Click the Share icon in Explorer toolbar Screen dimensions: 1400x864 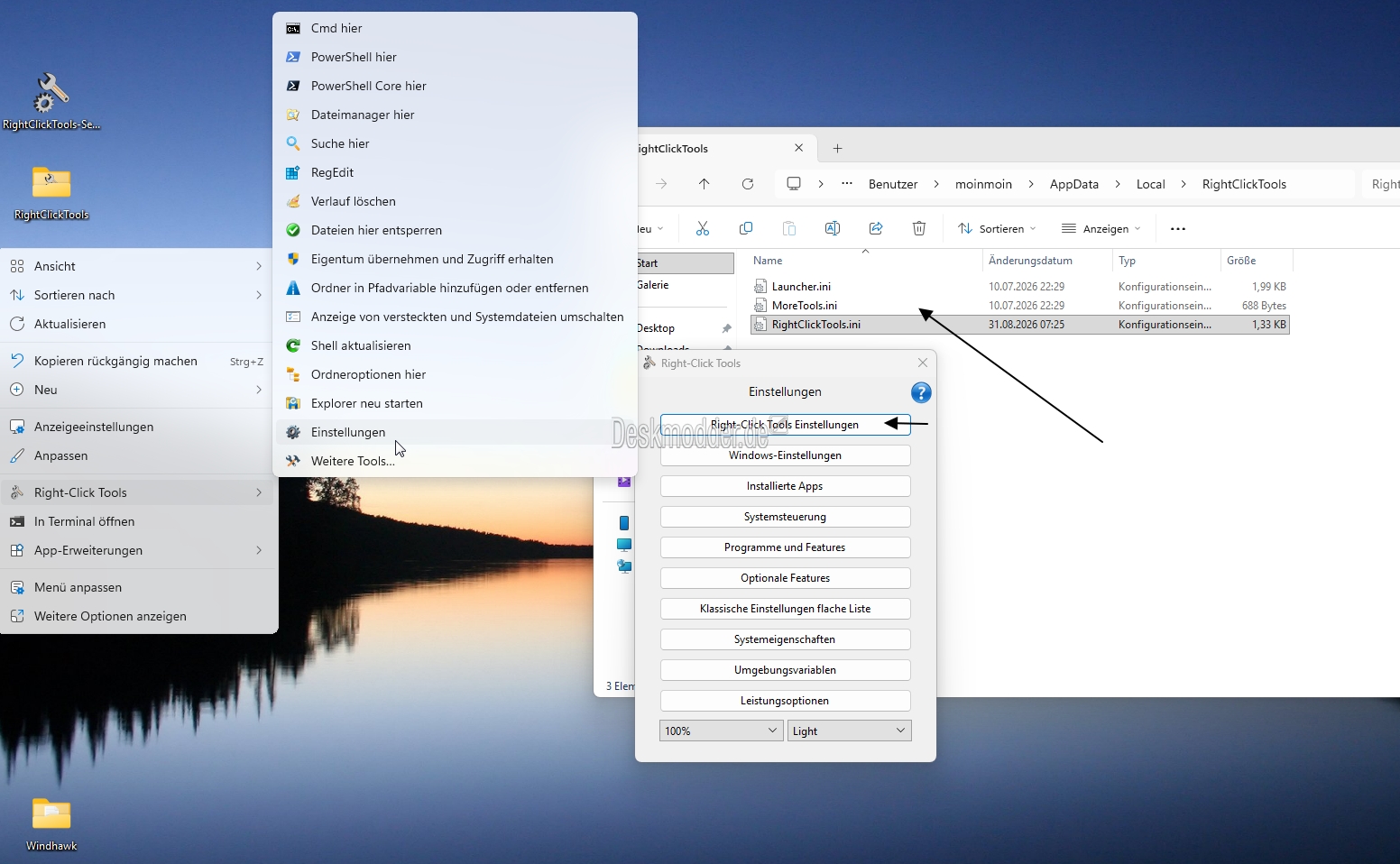point(876,228)
